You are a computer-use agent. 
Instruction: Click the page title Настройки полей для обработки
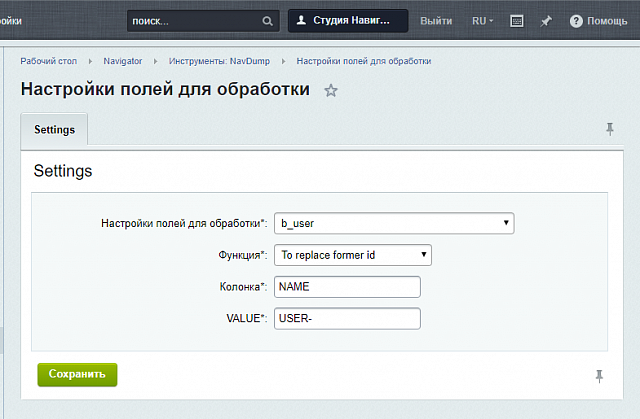165,89
